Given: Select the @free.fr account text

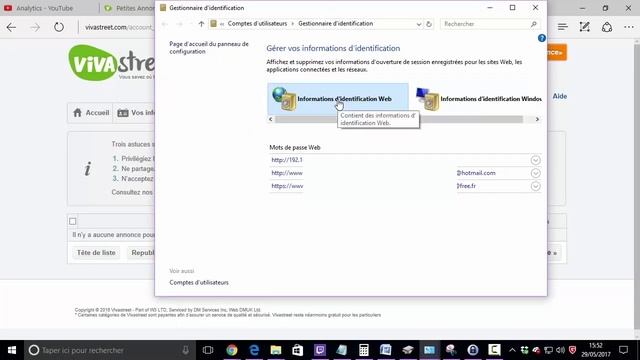Looking at the screenshot, I should point(466,186).
